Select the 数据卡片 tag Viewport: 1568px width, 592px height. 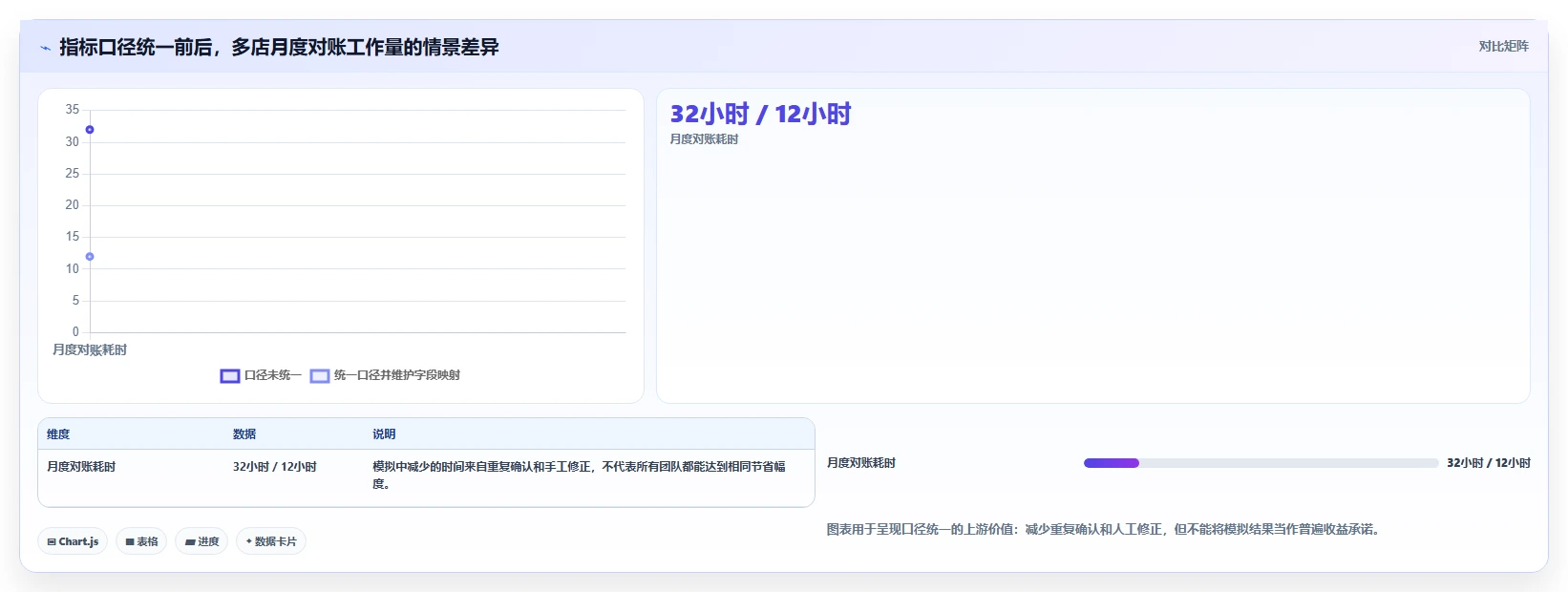(x=271, y=541)
